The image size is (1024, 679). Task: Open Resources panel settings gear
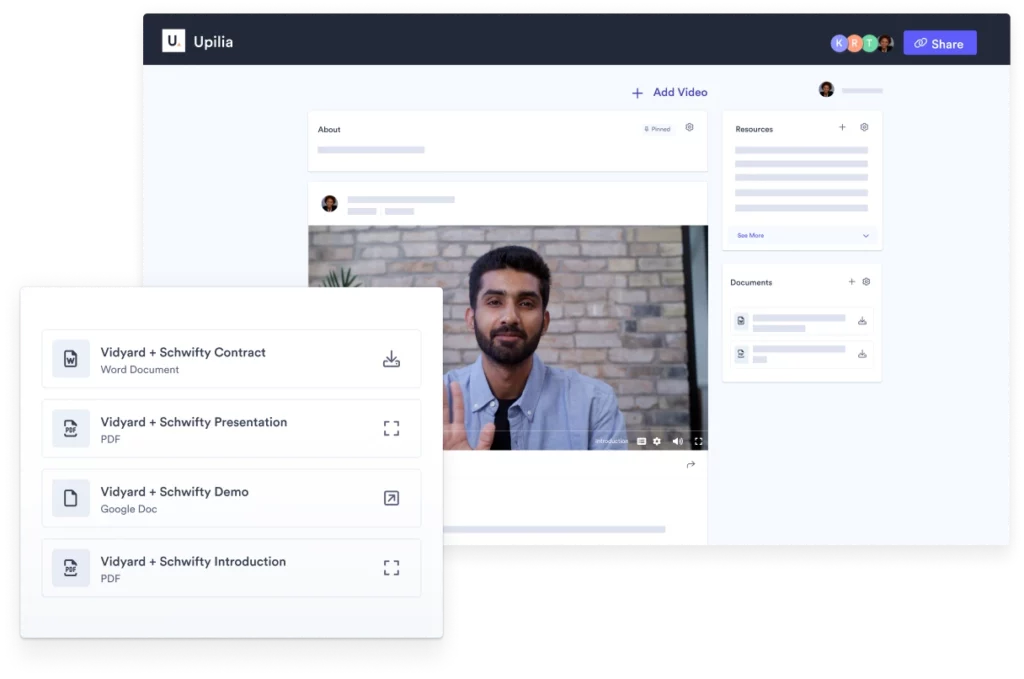click(864, 128)
